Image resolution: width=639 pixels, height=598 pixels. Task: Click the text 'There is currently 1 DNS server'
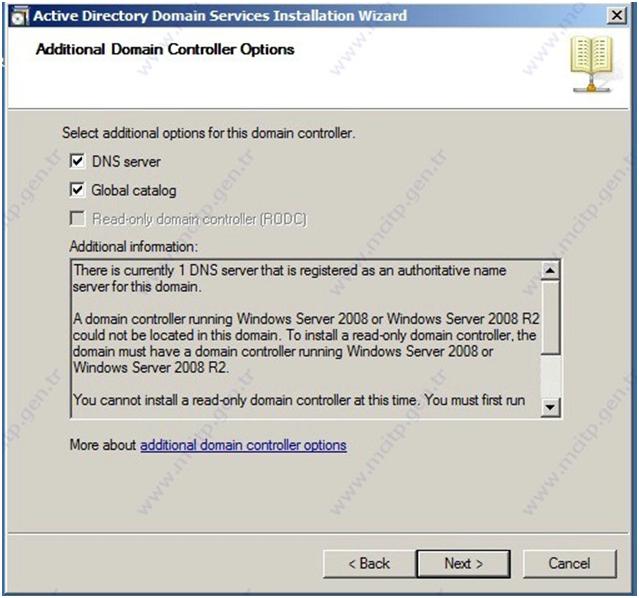pos(166,270)
